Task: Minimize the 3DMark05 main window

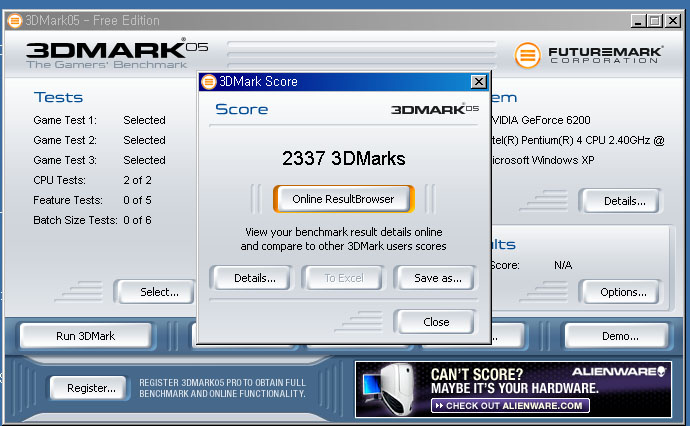Action: [x=639, y=21]
